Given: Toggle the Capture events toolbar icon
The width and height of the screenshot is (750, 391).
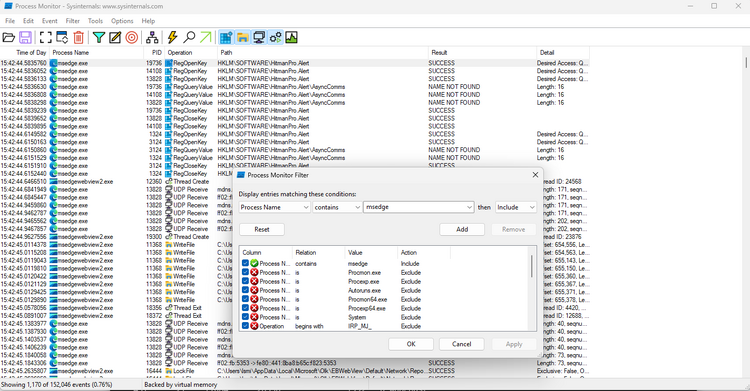Looking at the screenshot, I should [45, 37].
